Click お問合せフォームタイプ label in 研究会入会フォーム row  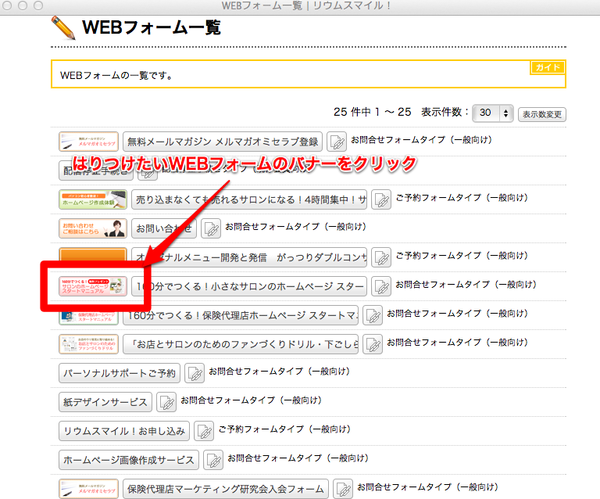point(427,487)
